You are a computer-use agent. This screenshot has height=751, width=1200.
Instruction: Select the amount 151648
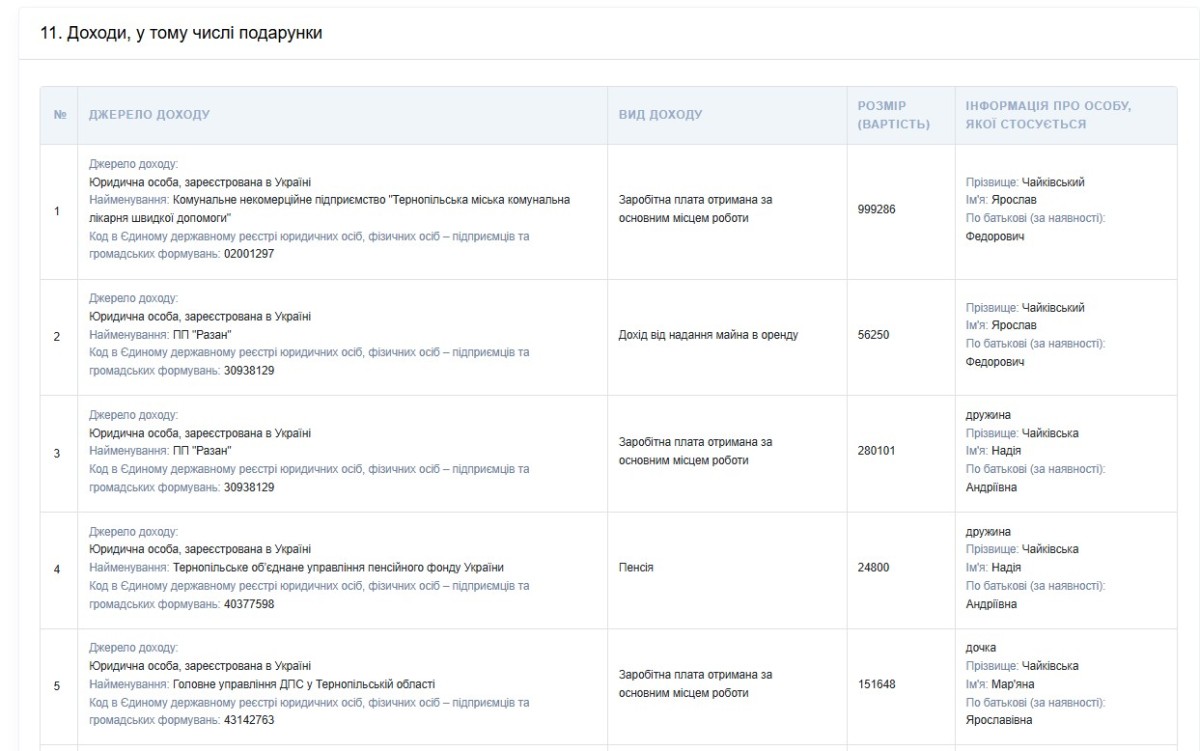(877, 684)
